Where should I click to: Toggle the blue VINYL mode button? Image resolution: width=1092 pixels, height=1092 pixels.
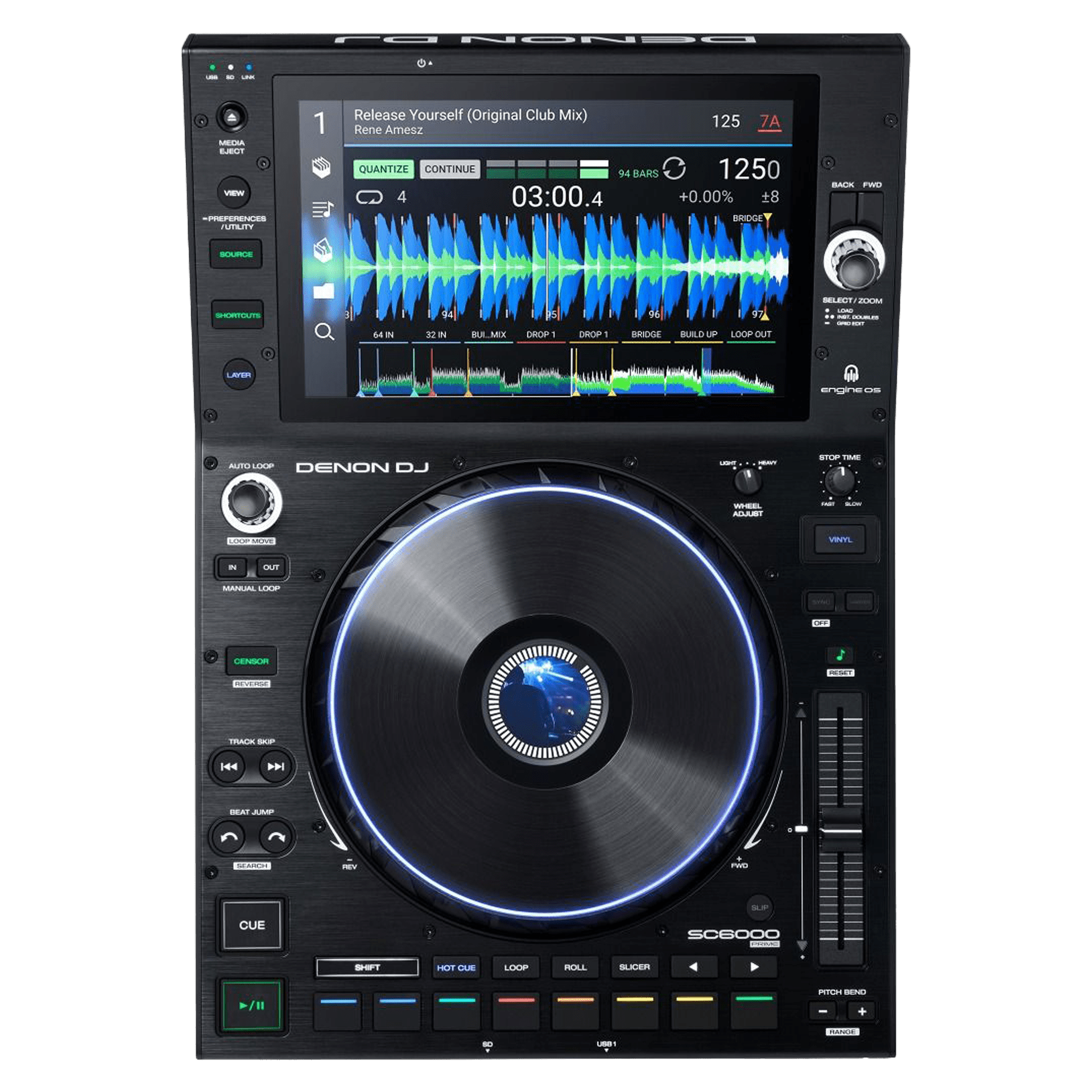840,539
